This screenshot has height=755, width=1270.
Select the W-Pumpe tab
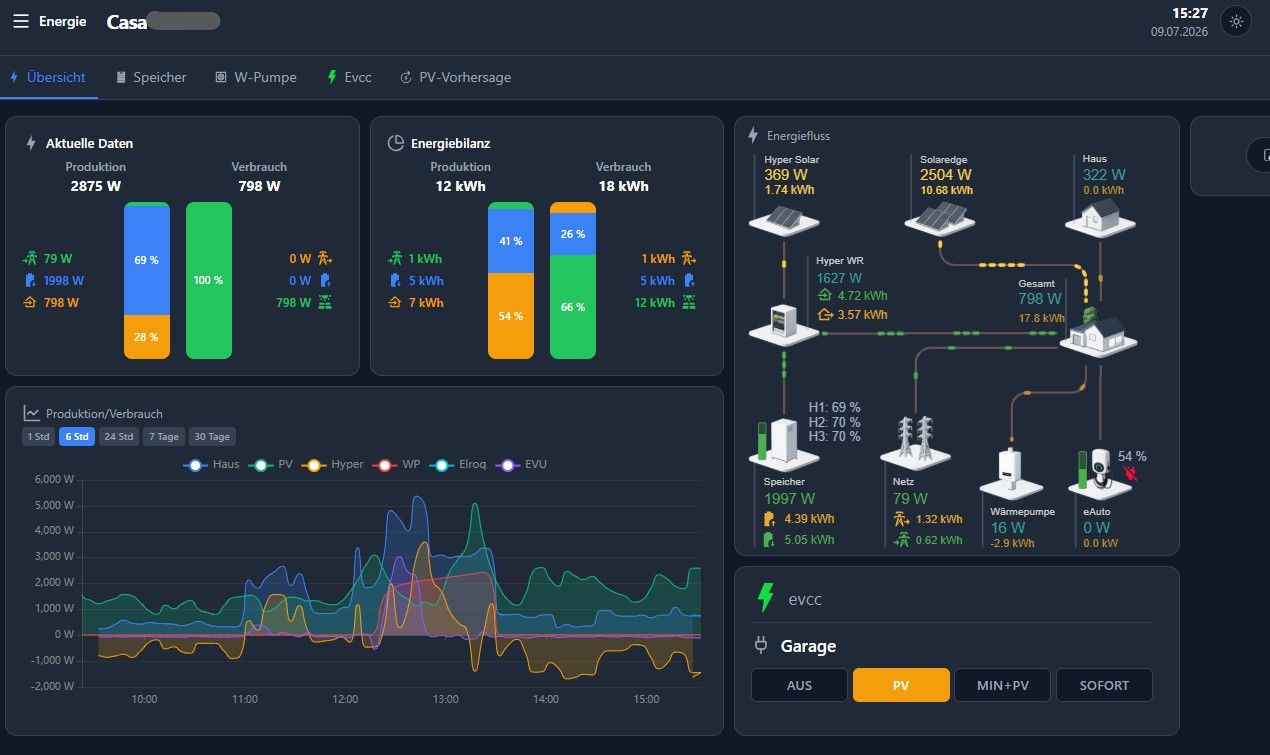pos(255,77)
